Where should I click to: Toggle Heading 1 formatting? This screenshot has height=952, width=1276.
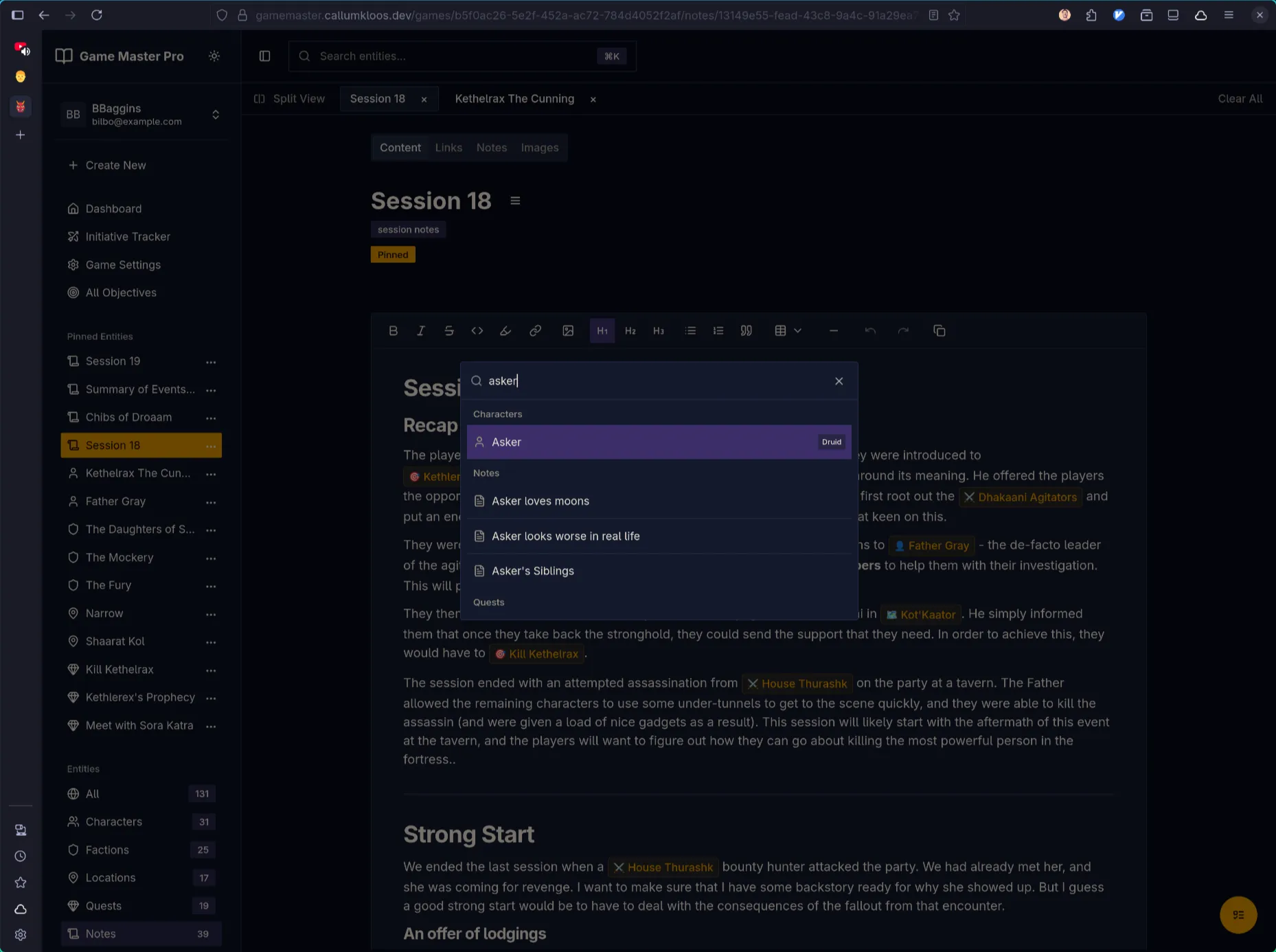click(602, 331)
